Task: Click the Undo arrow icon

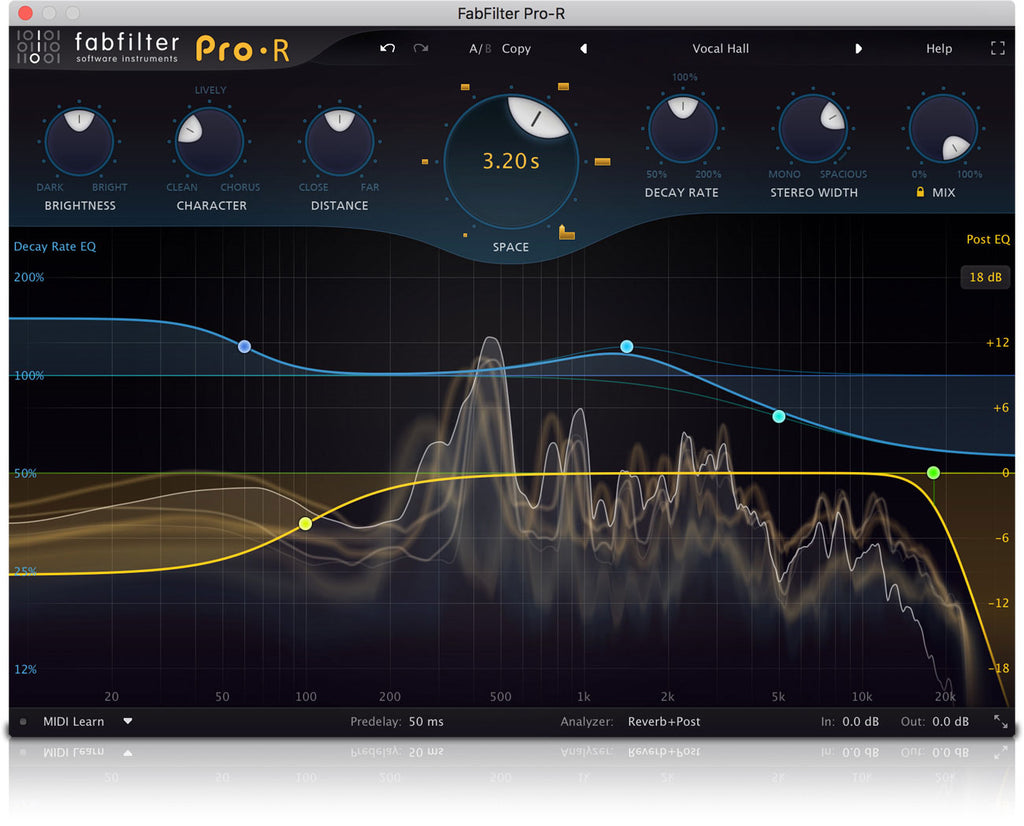Action: pos(387,48)
